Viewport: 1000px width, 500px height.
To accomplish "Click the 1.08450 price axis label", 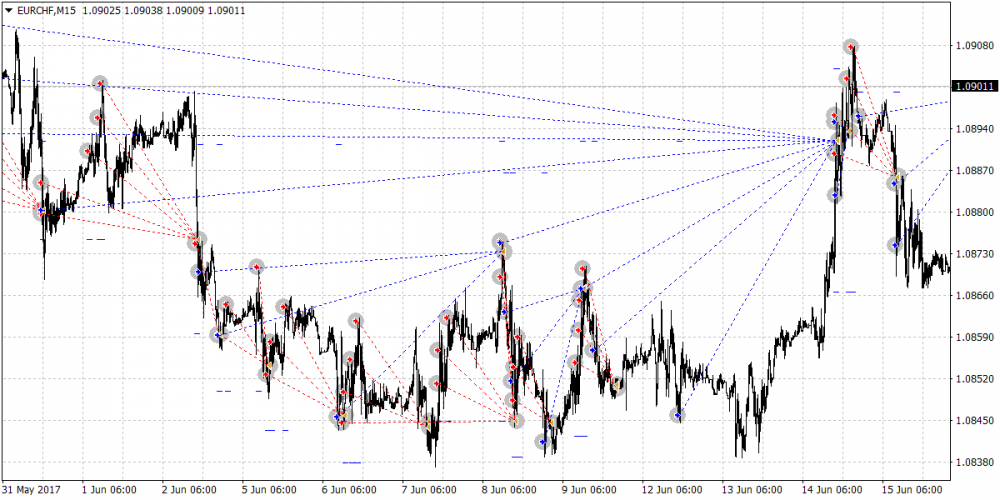I will tap(973, 421).
